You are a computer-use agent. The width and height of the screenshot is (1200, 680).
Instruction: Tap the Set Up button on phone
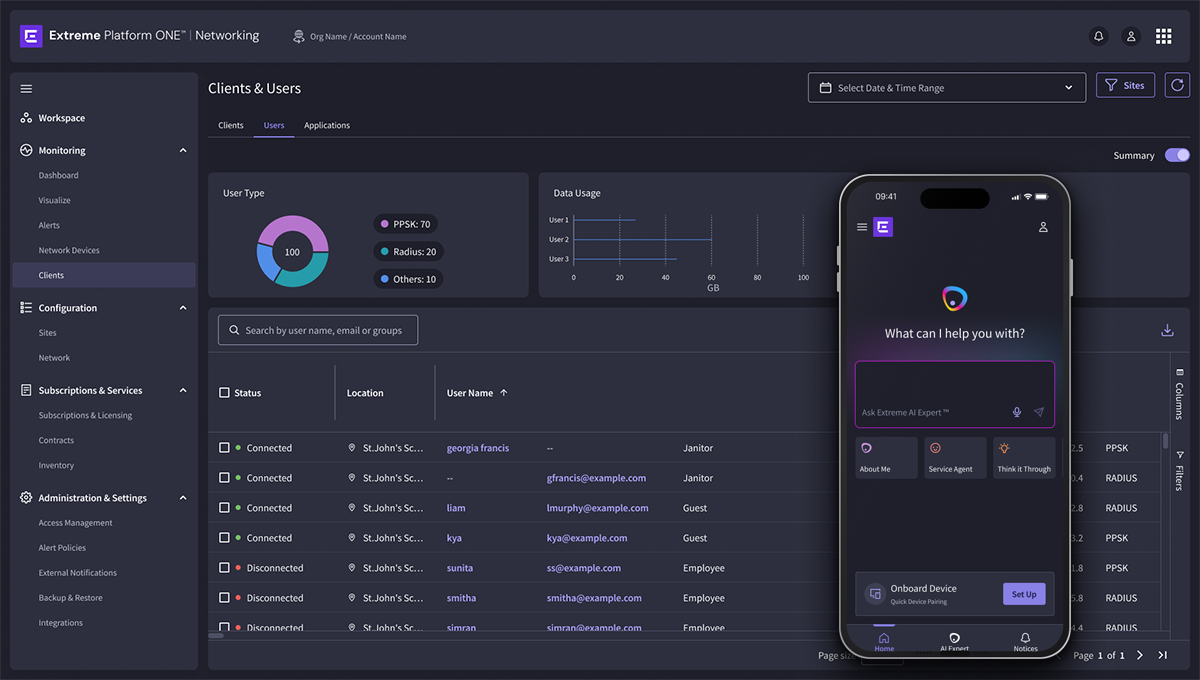pyautogui.click(x=1024, y=594)
